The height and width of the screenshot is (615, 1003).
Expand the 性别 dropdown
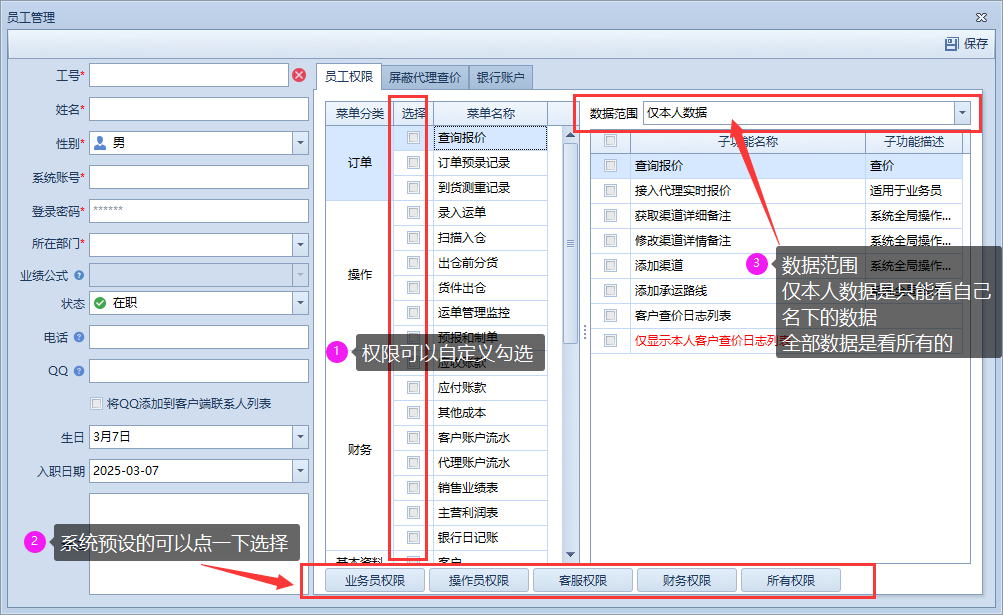(x=300, y=143)
